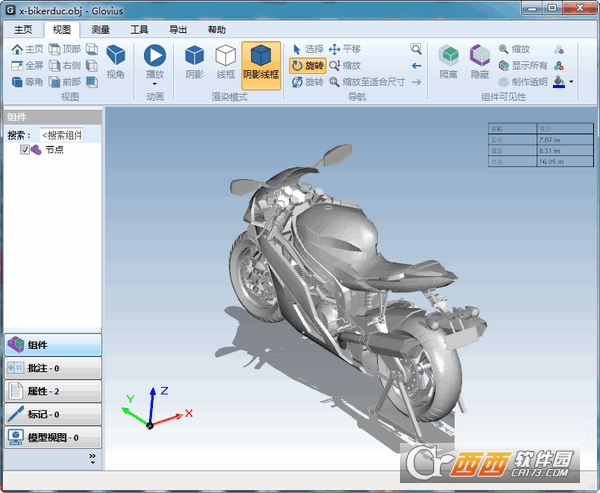Open the dropdown arrow under 播放
The width and height of the screenshot is (600, 493).
tap(155, 84)
